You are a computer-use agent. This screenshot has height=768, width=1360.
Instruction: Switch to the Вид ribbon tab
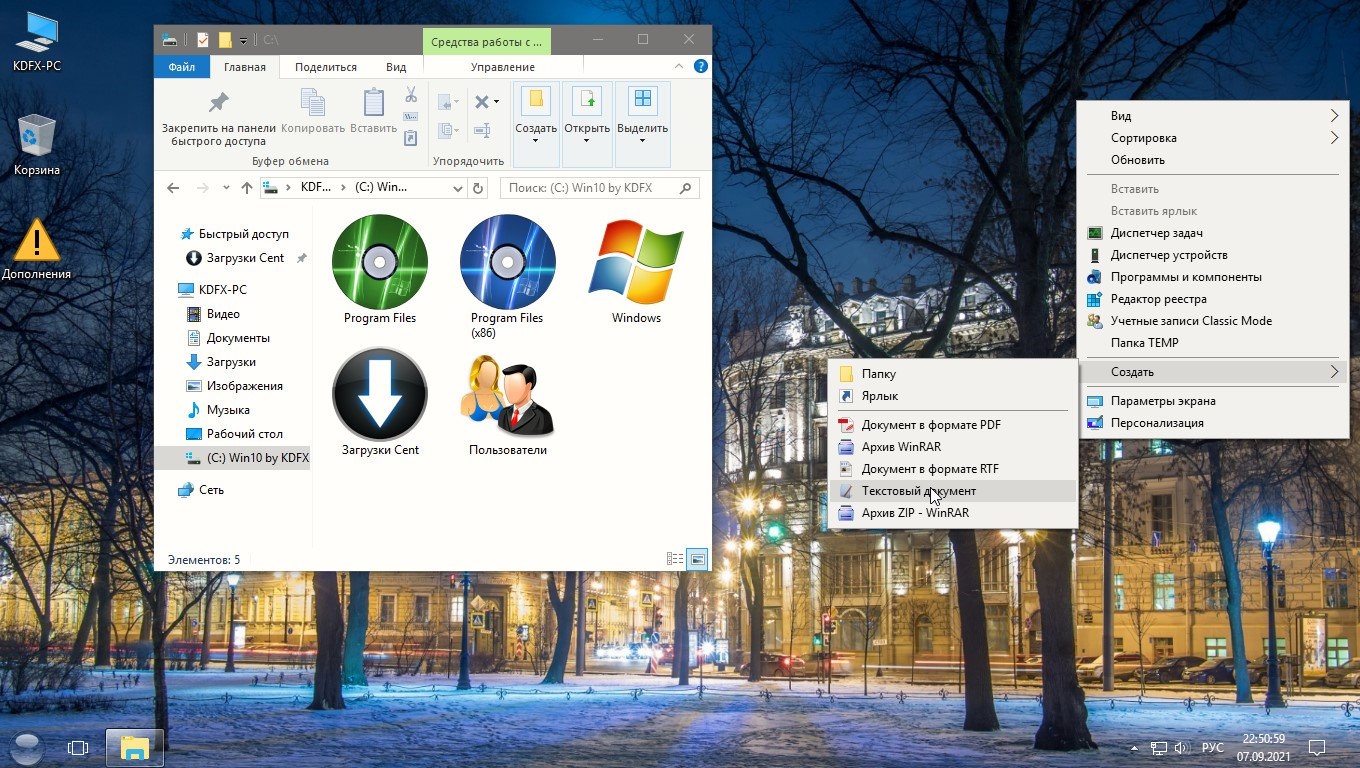(396, 67)
